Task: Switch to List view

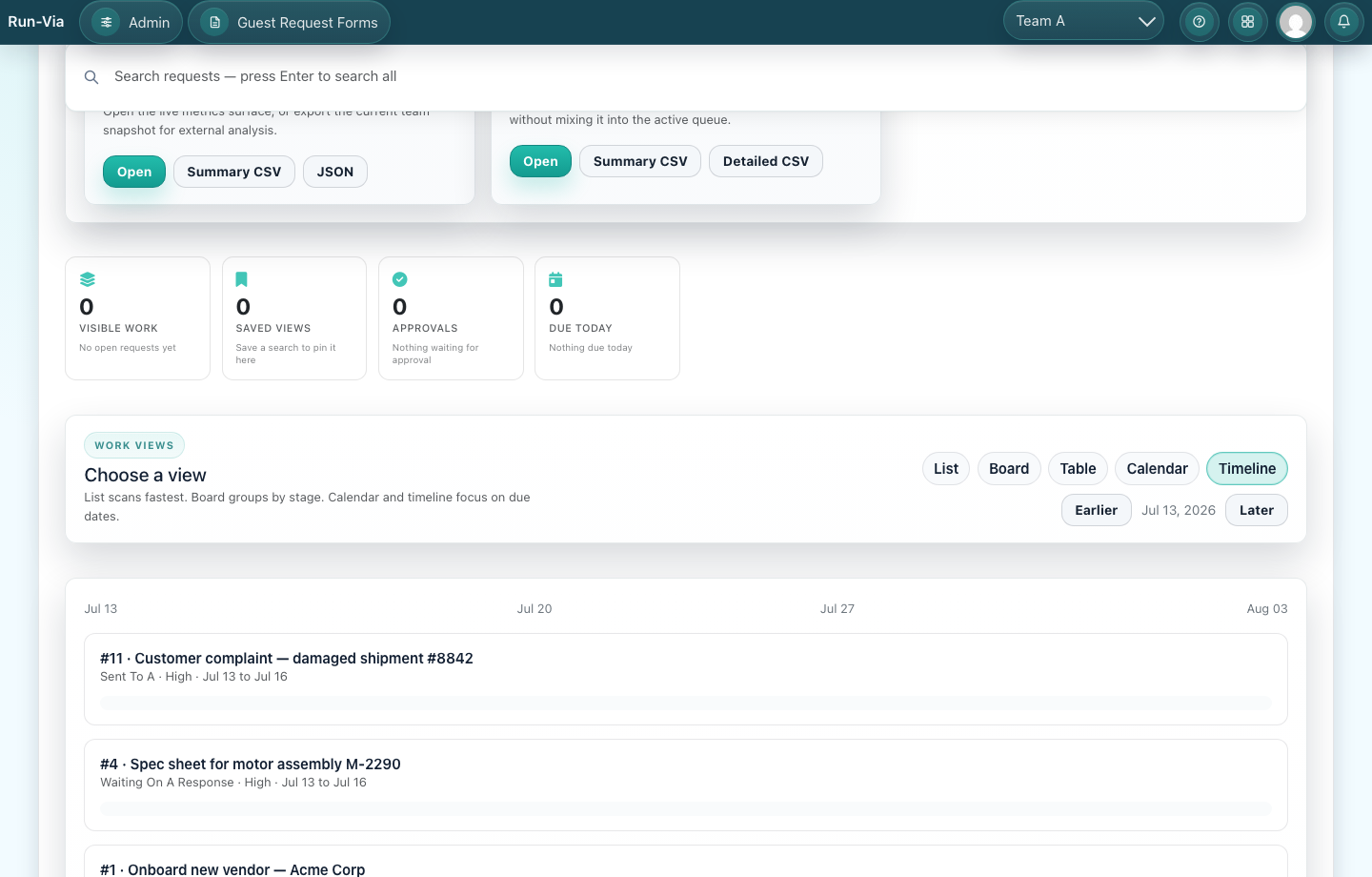Action: [x=946, y=468]
